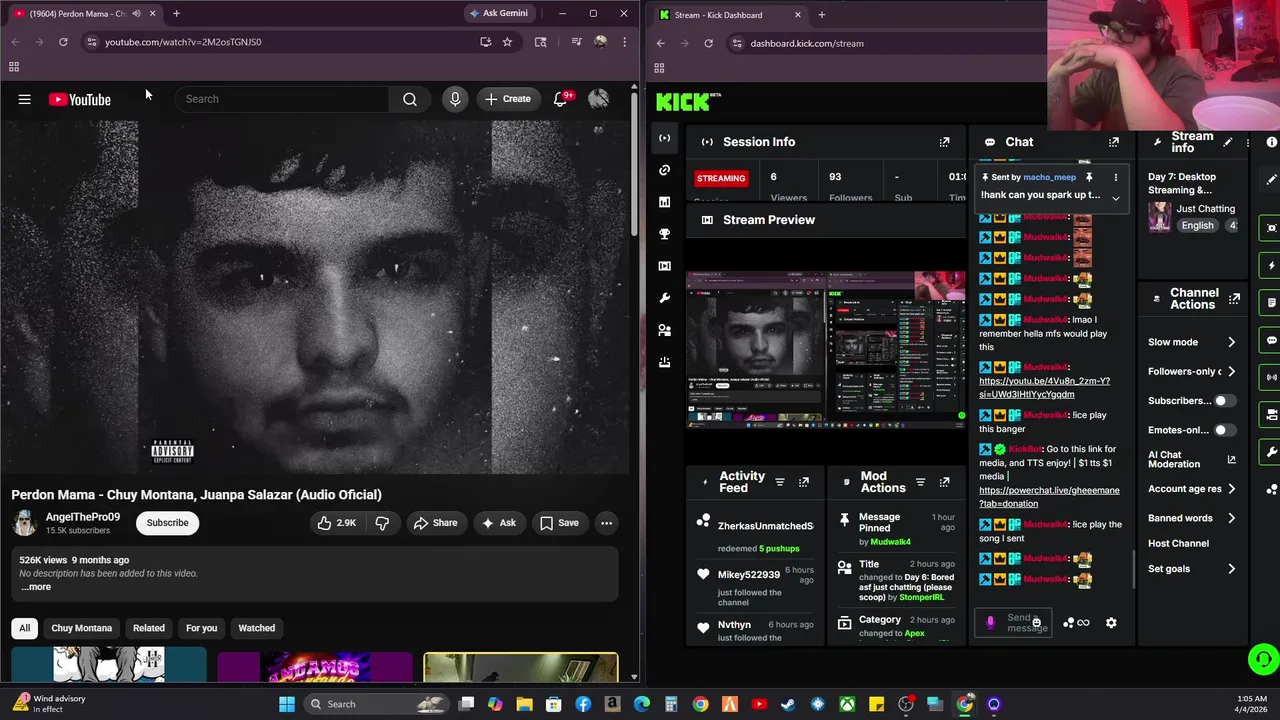1280x720 pixels.
Task: Reload the YouTube tab
Action: [63, 42]
